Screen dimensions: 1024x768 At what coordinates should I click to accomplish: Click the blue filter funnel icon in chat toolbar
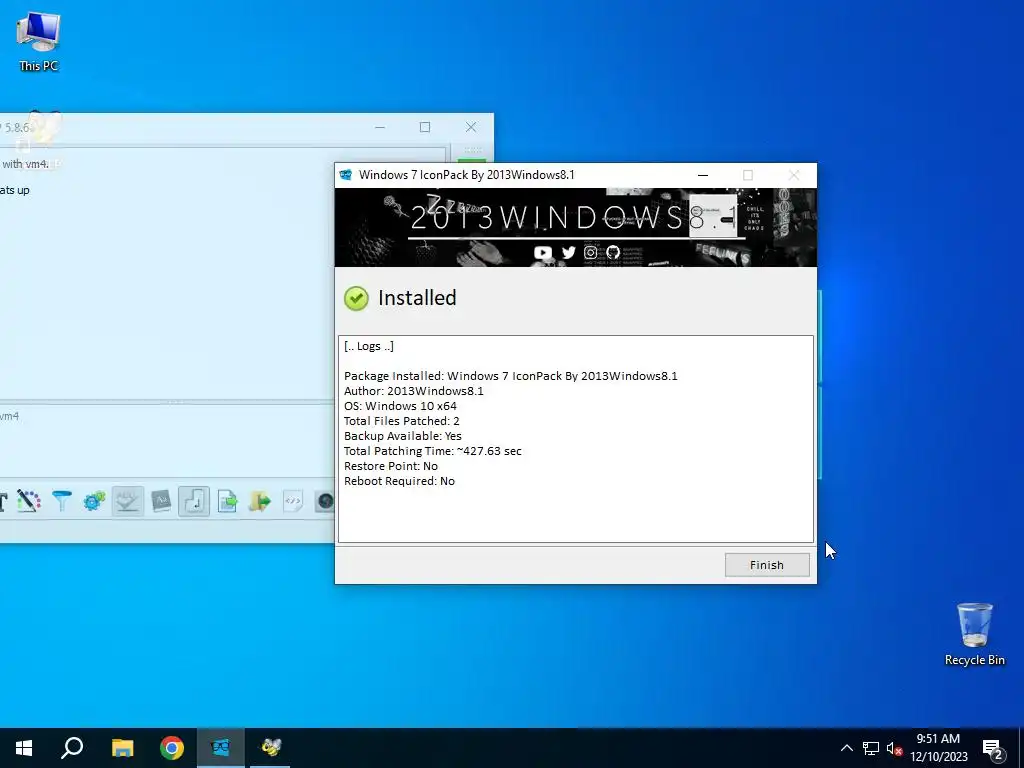tap(62, 502)
